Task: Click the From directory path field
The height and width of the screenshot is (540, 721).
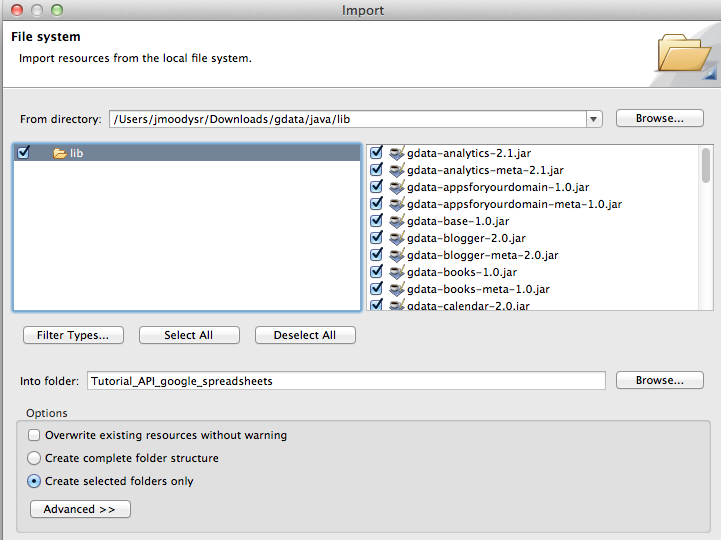Action: pyautogui.click(x=348, y=119)
